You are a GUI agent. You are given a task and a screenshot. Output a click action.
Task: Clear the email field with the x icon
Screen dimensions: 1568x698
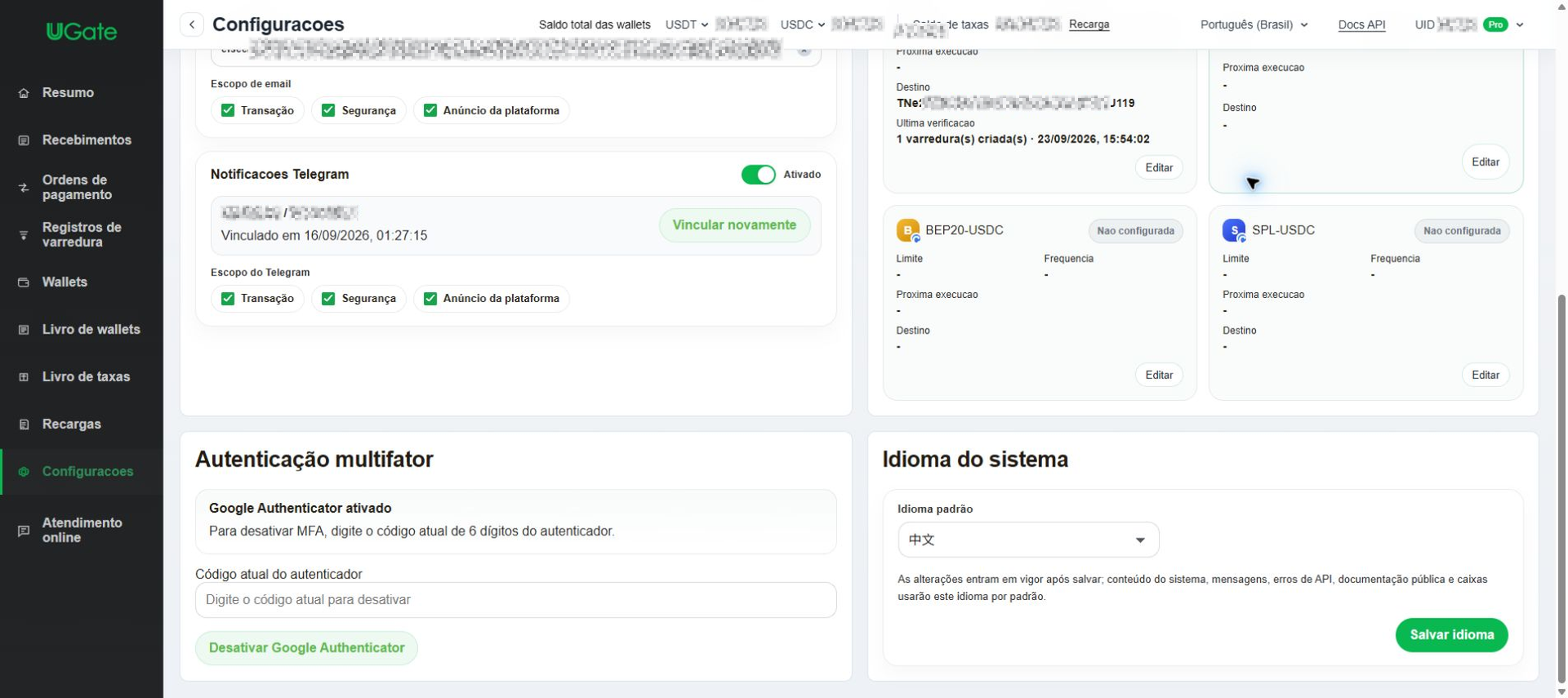point(804,51)
